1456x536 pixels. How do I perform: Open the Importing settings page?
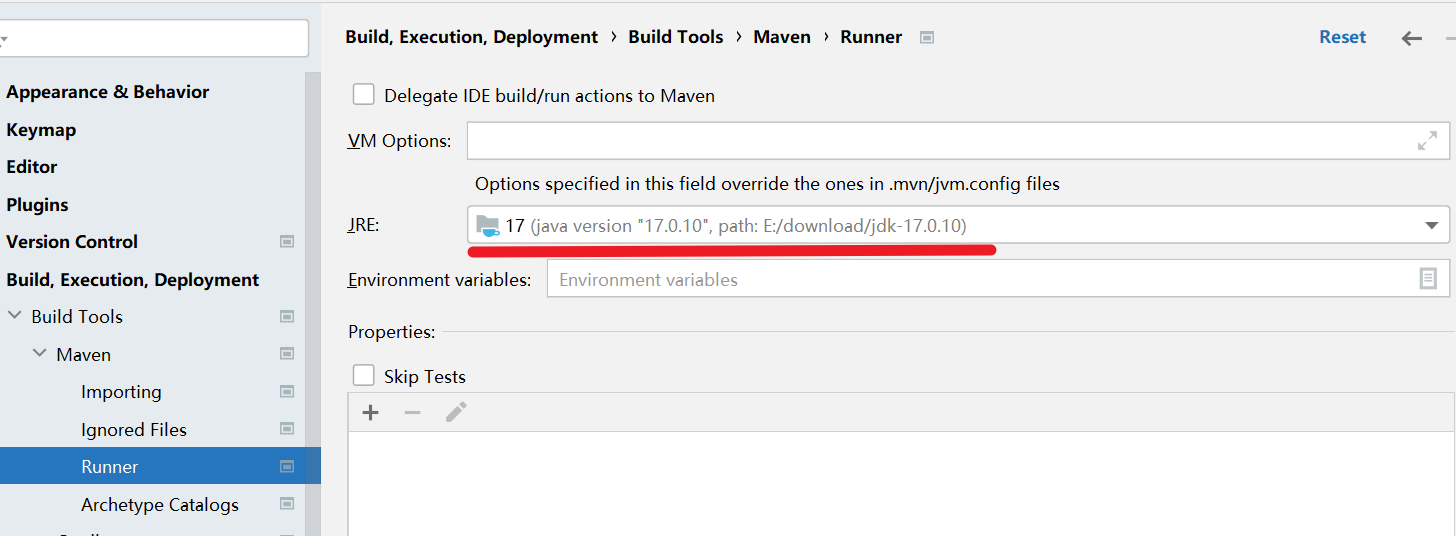[121, 392]
